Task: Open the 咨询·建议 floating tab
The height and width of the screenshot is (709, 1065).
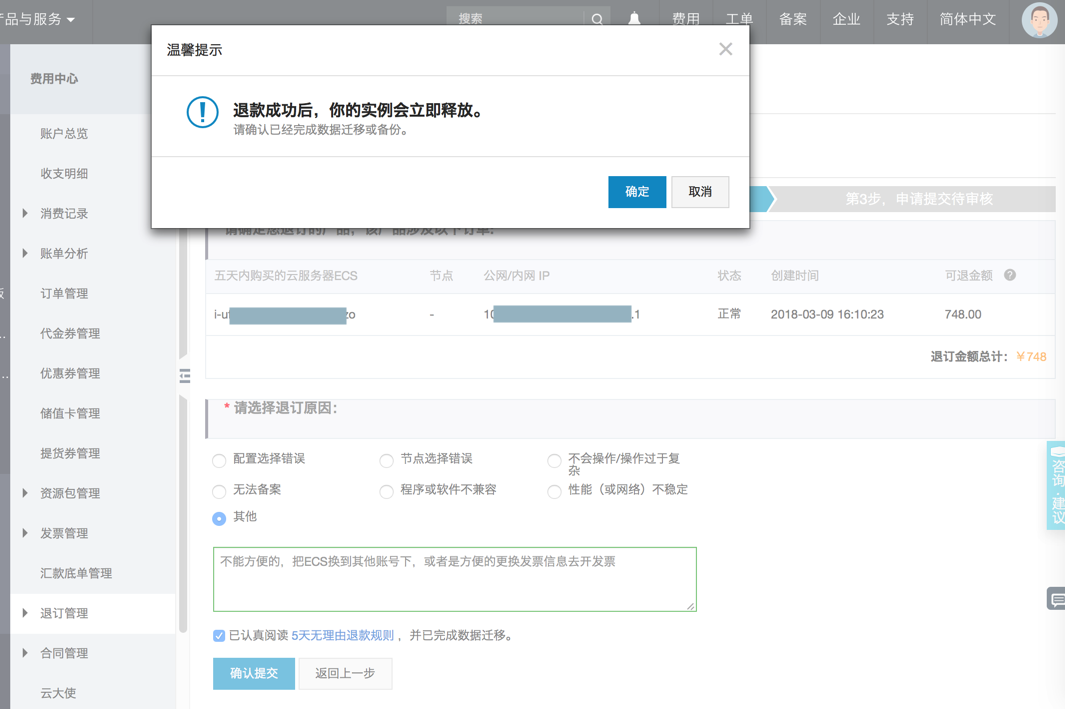Action: 1056,486
